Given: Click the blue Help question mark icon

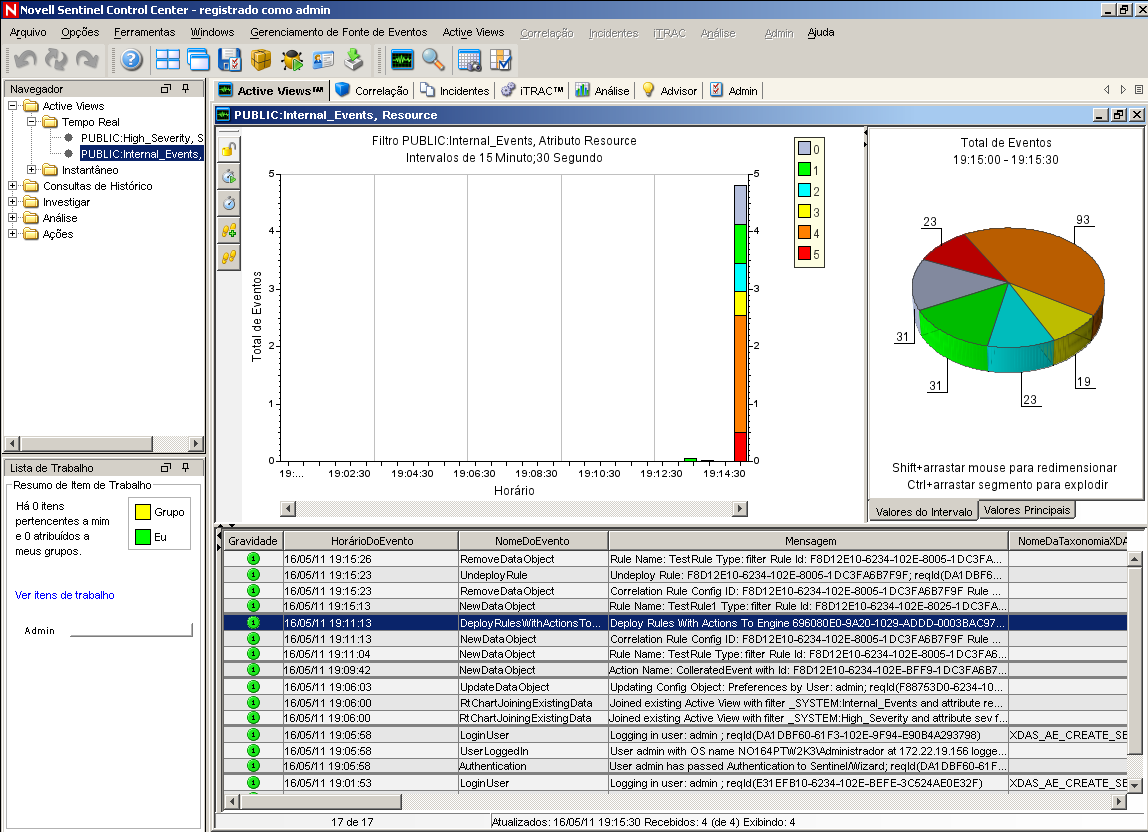Looking at the screenshot, I should point(132,60).
